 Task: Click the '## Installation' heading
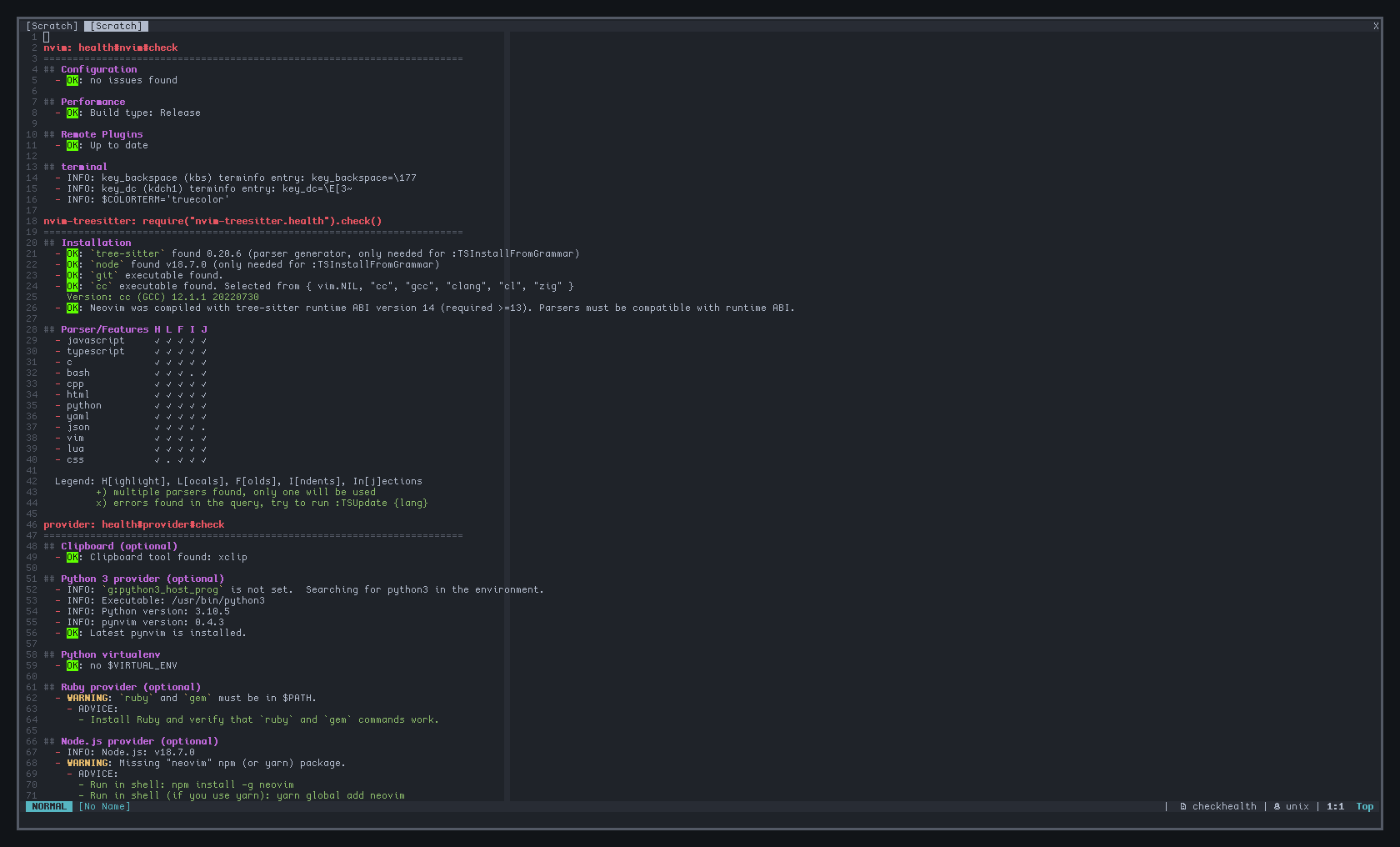click(x=87, y=243)
